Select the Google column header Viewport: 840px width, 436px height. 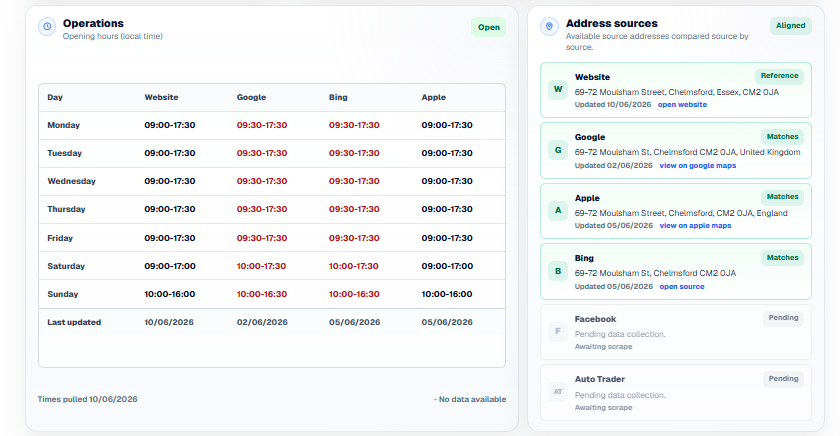point(251,97)
